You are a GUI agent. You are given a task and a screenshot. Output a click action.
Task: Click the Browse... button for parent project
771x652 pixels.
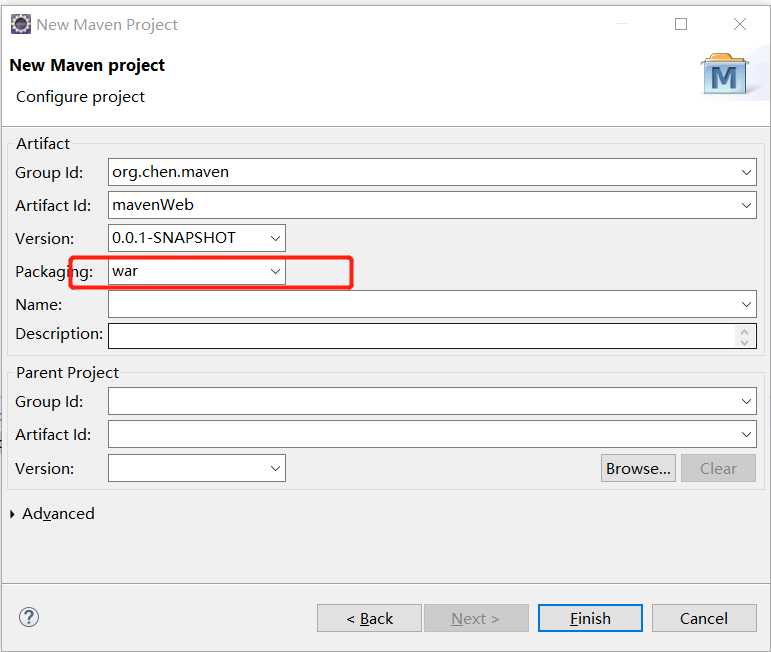click(x=638, y=468)
